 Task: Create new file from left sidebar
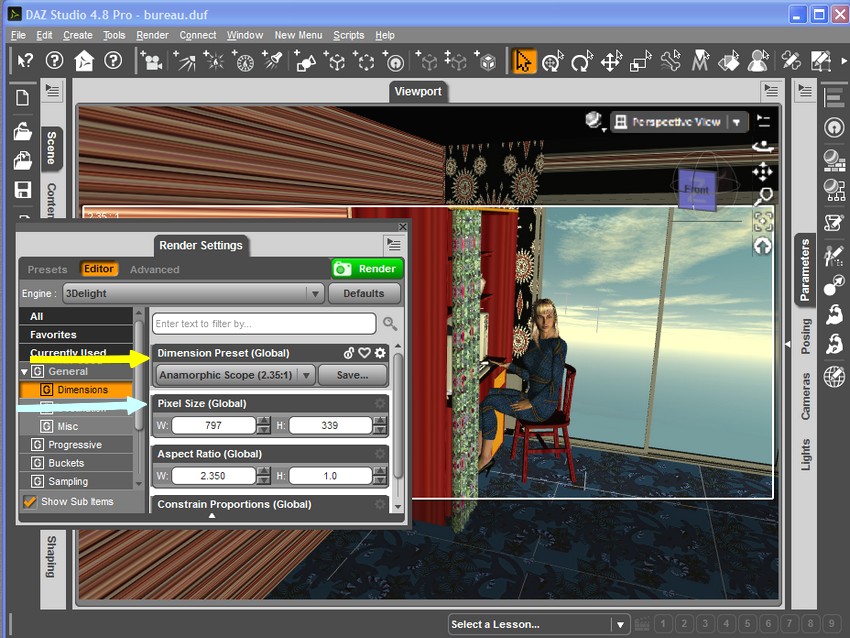point(22,98)
